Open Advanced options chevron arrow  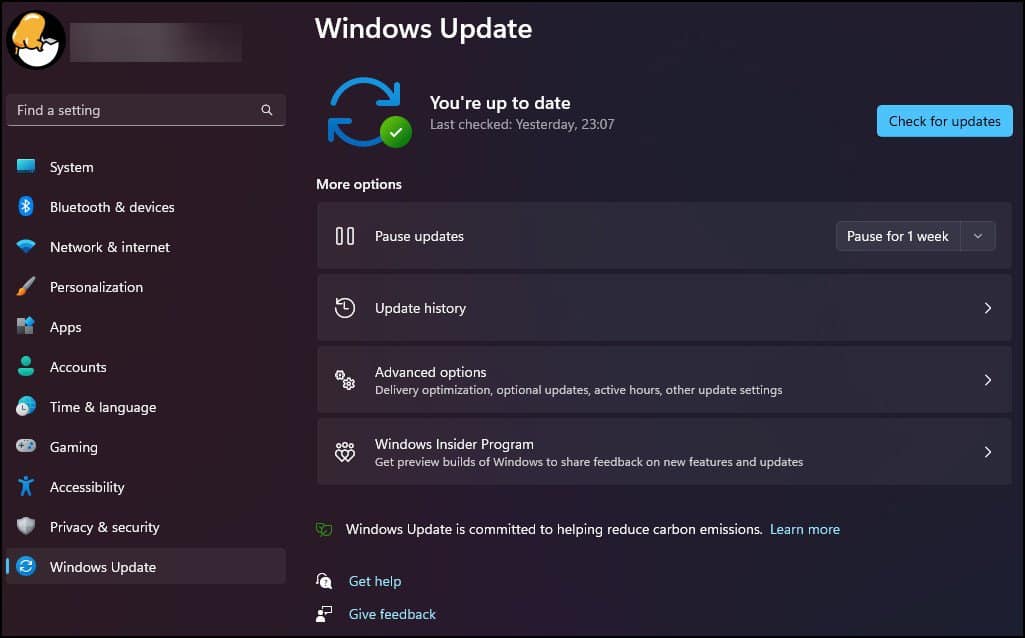pos(988,380)
